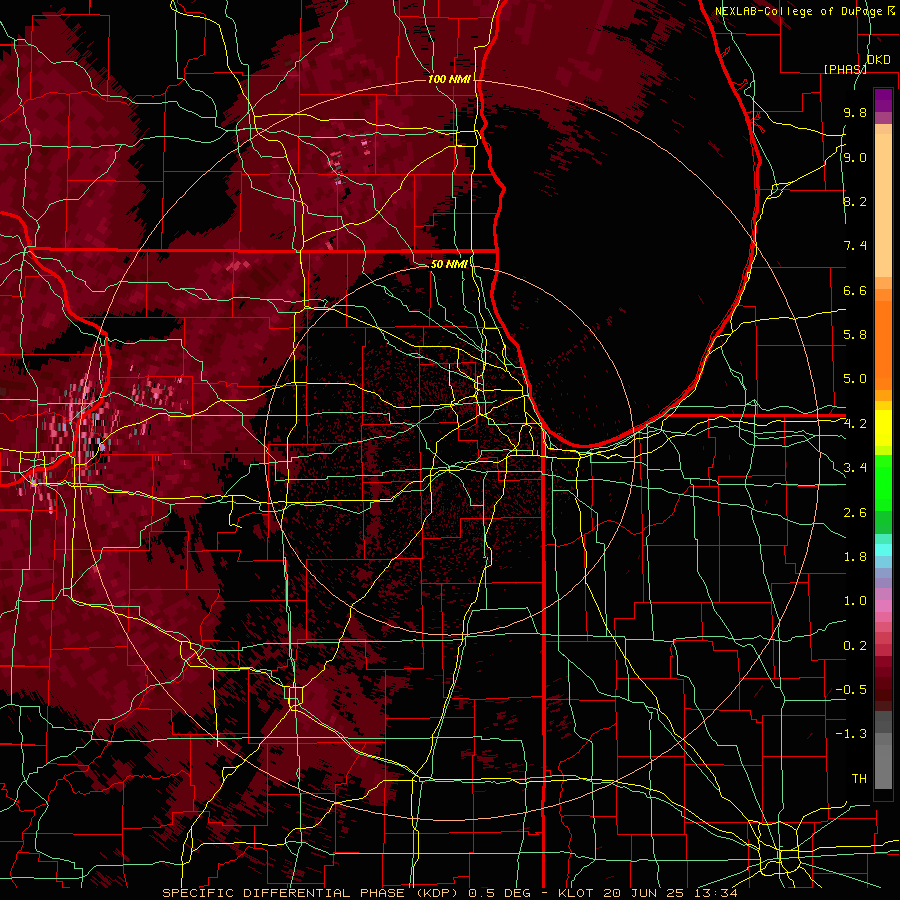Select the 3.4 value on the color scale
The height and width of the screenshot is (900, 900).
[855, 468]
